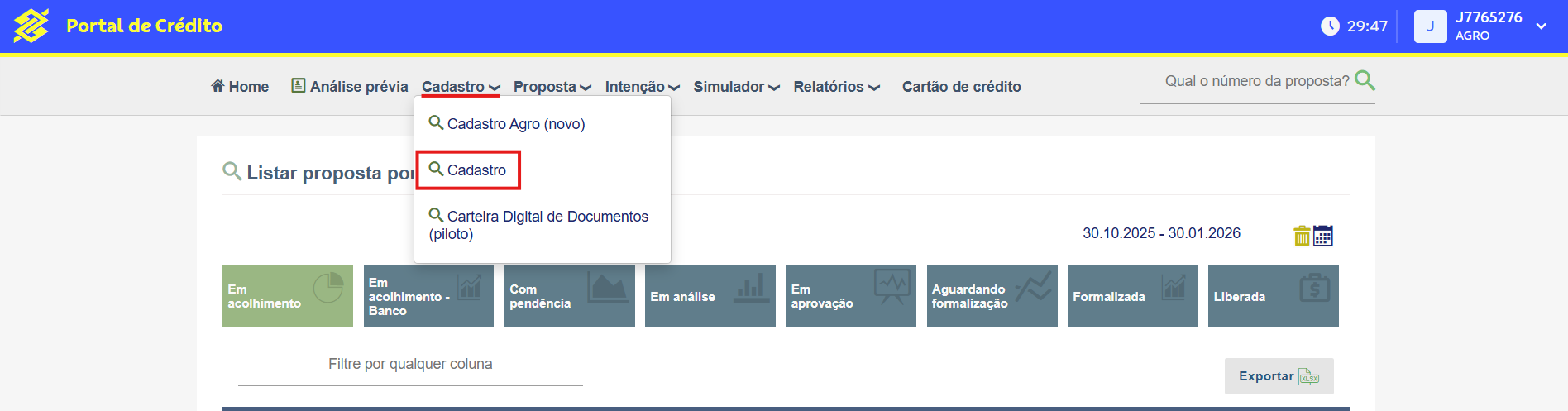Select the Em acolhimento status tile
Viewport: 1568px width, 411px height.
[287, 296]
